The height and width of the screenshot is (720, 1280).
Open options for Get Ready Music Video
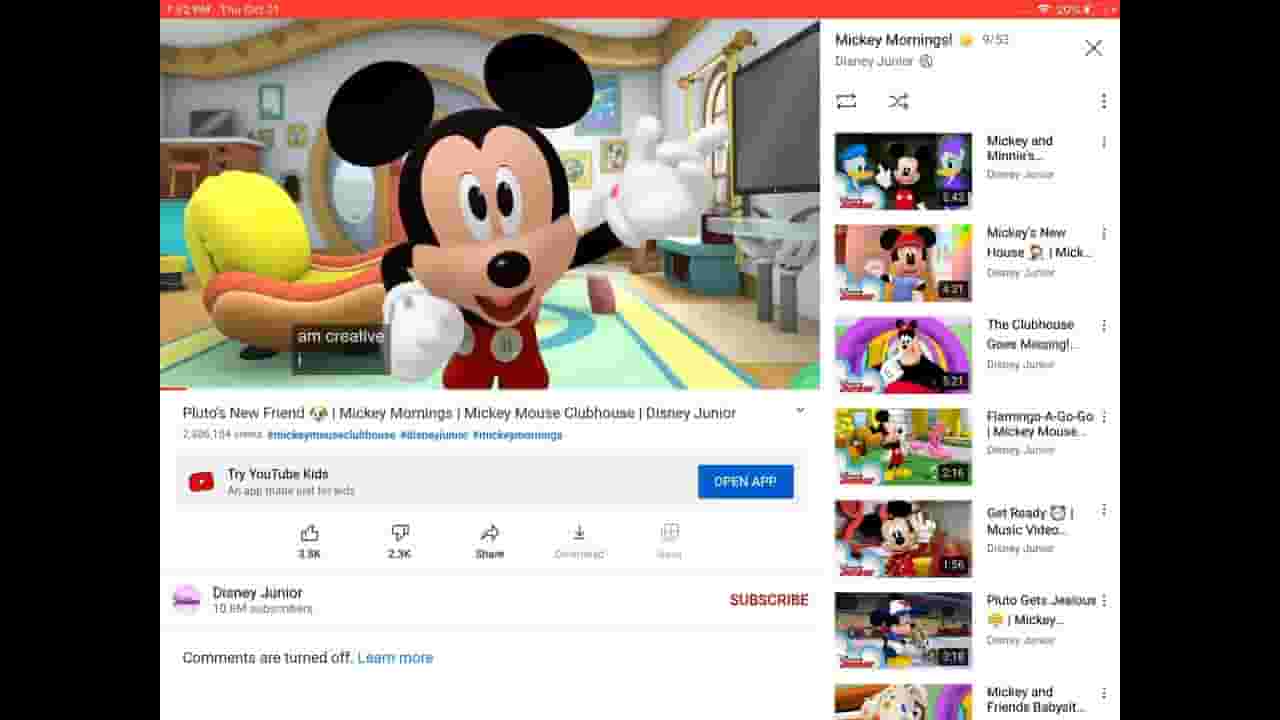[1103, 510]
